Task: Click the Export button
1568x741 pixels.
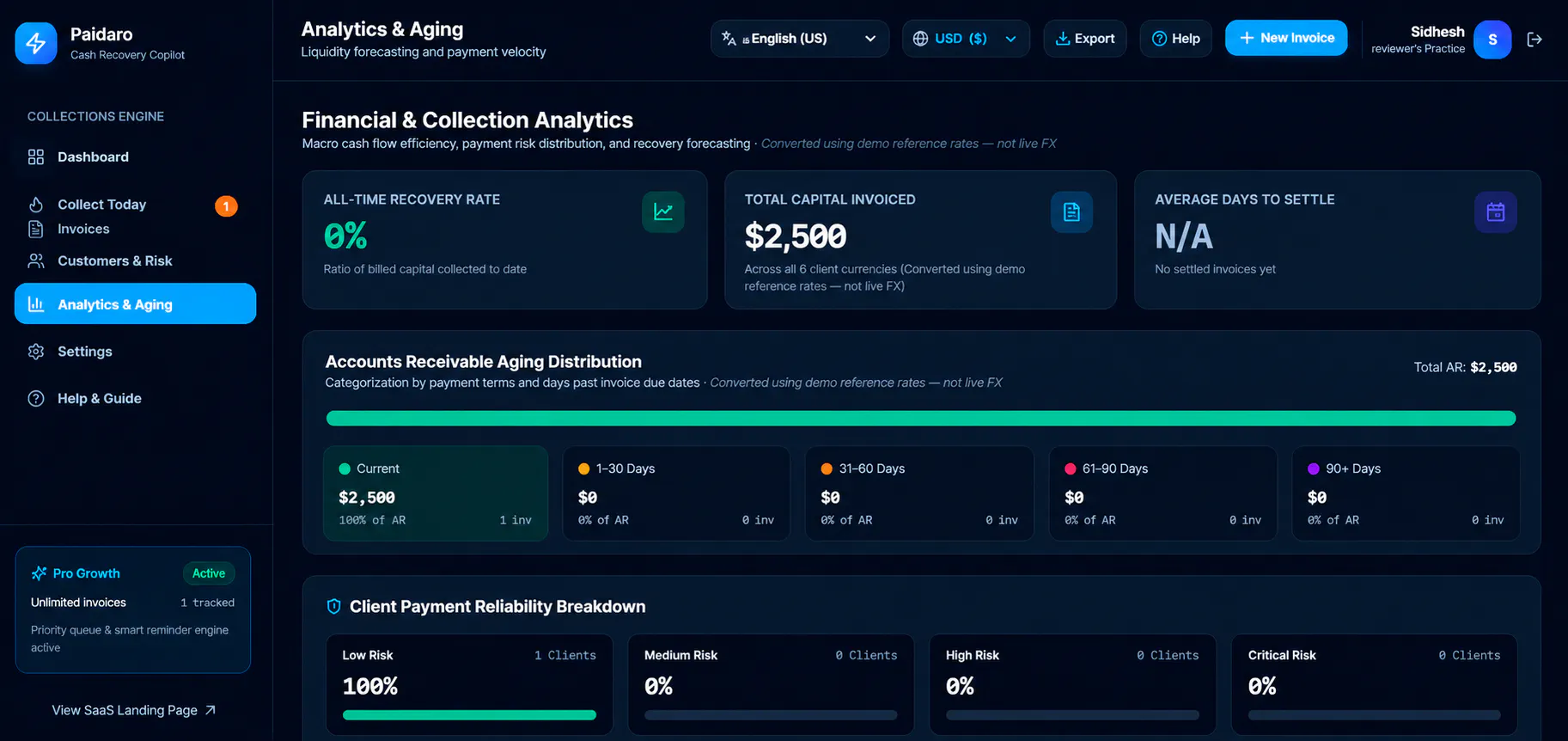Action: coord(1084,39)
